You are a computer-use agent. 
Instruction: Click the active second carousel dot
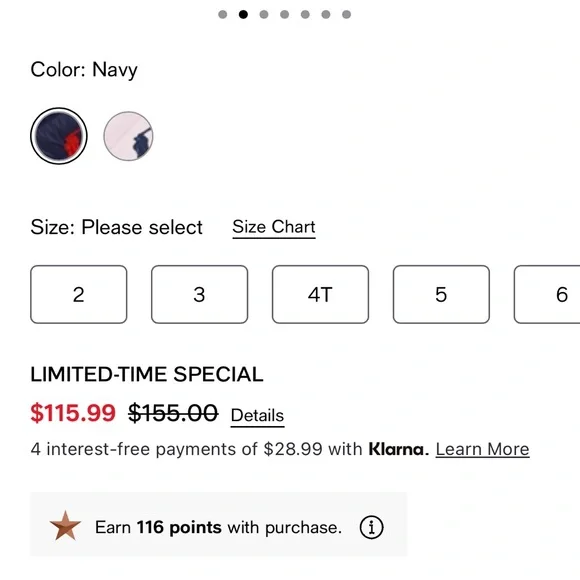pos(243,14)
